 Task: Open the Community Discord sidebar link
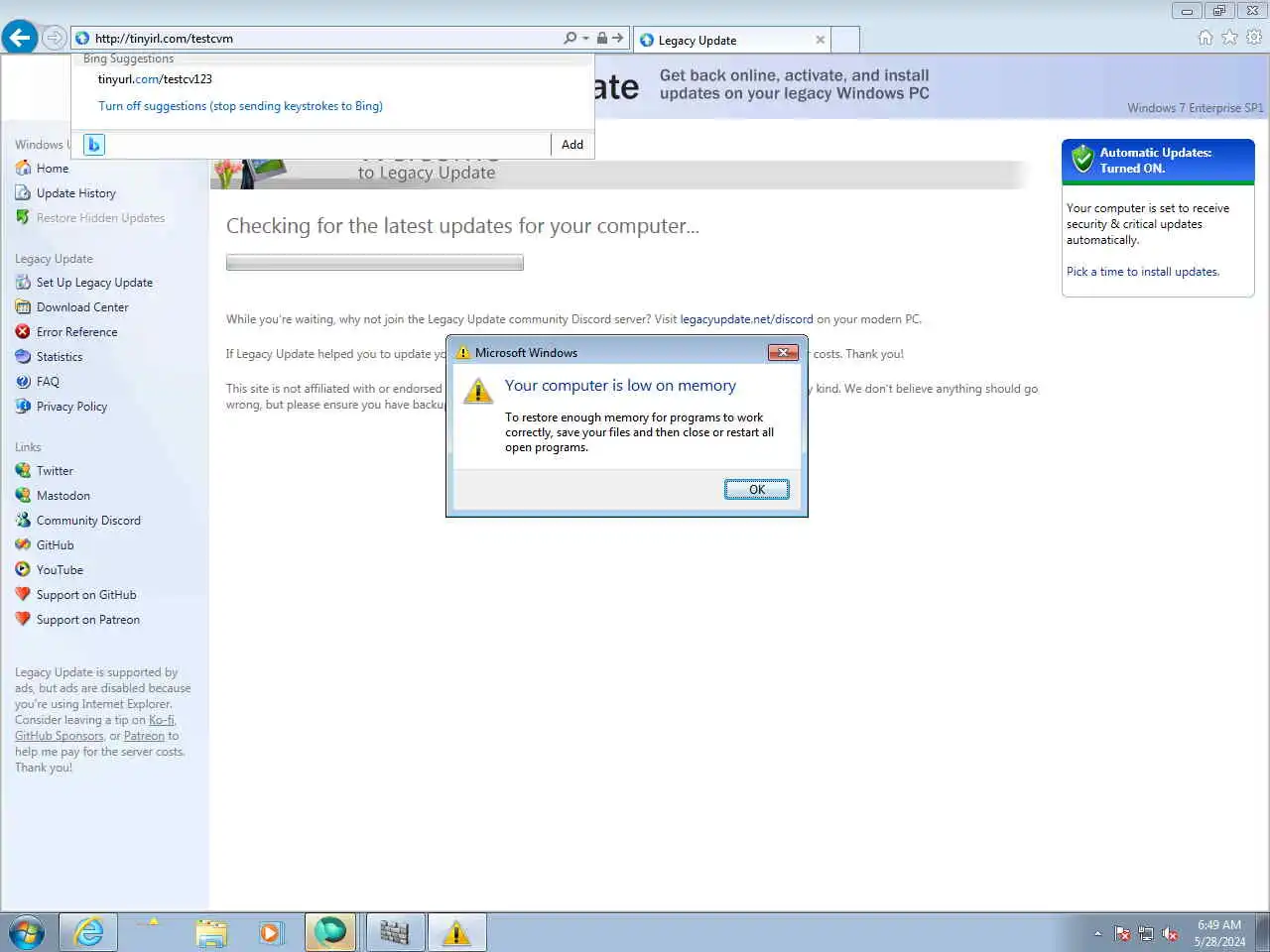[x=88, y=521]
